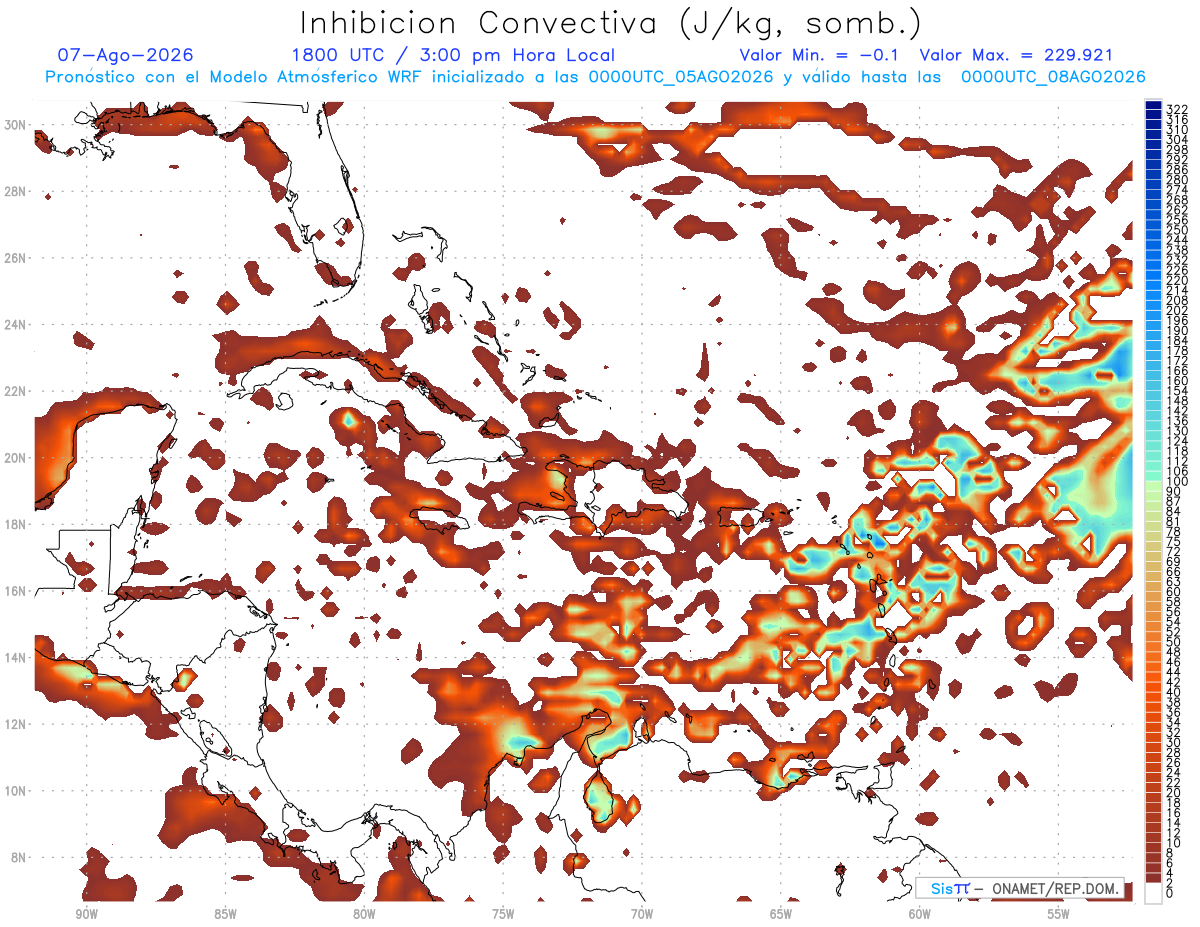
Task: Click the '55W' longitude label
Action: click(1059, 914)
